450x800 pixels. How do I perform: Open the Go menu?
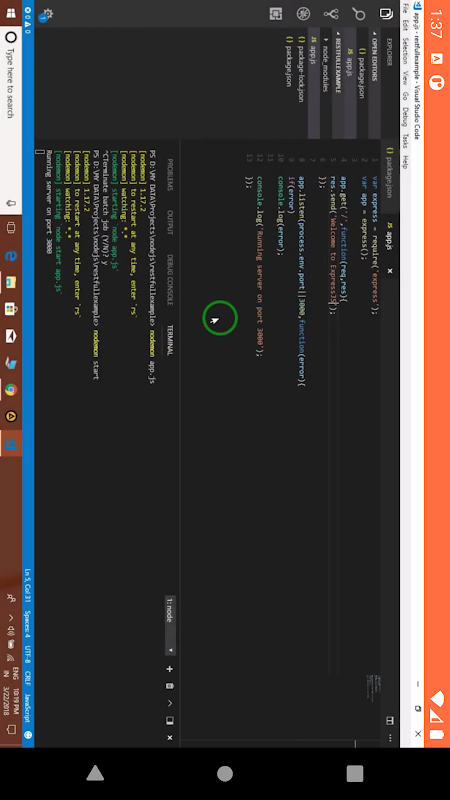[x=405, y=96]
